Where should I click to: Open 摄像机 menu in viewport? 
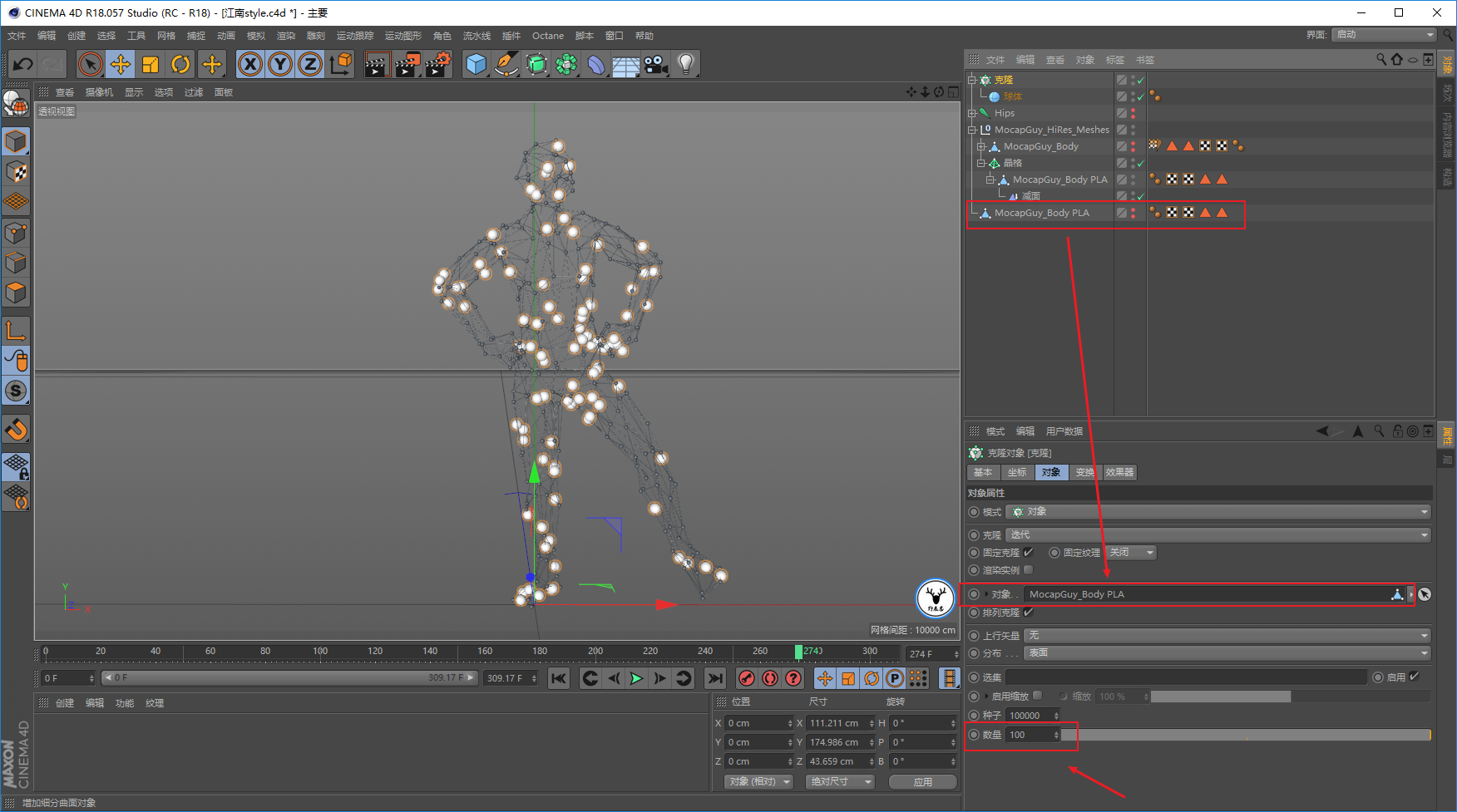tap(99, 92)
